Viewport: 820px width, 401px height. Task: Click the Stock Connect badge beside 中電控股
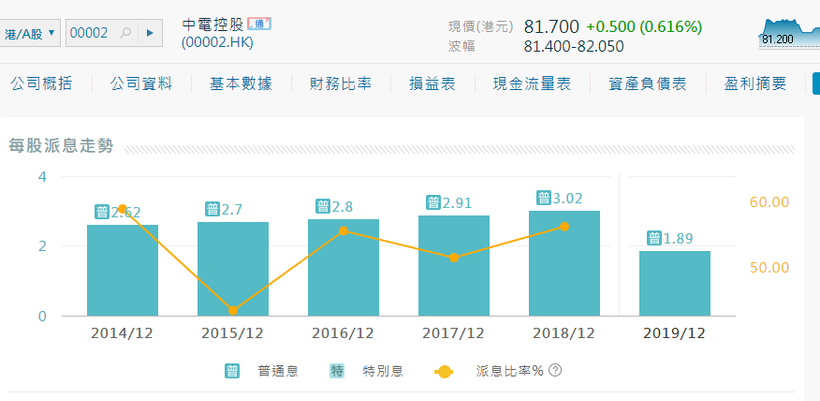pos(259,24)
